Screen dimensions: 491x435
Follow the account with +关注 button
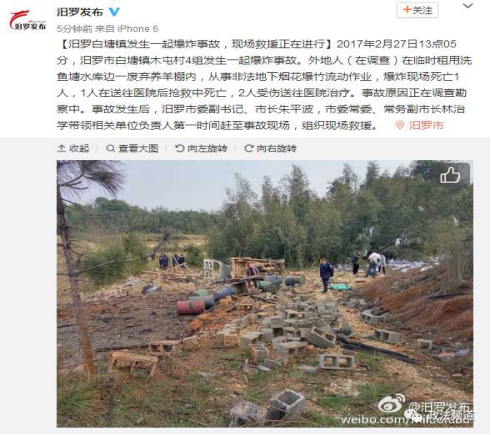(x=417, y=10)
